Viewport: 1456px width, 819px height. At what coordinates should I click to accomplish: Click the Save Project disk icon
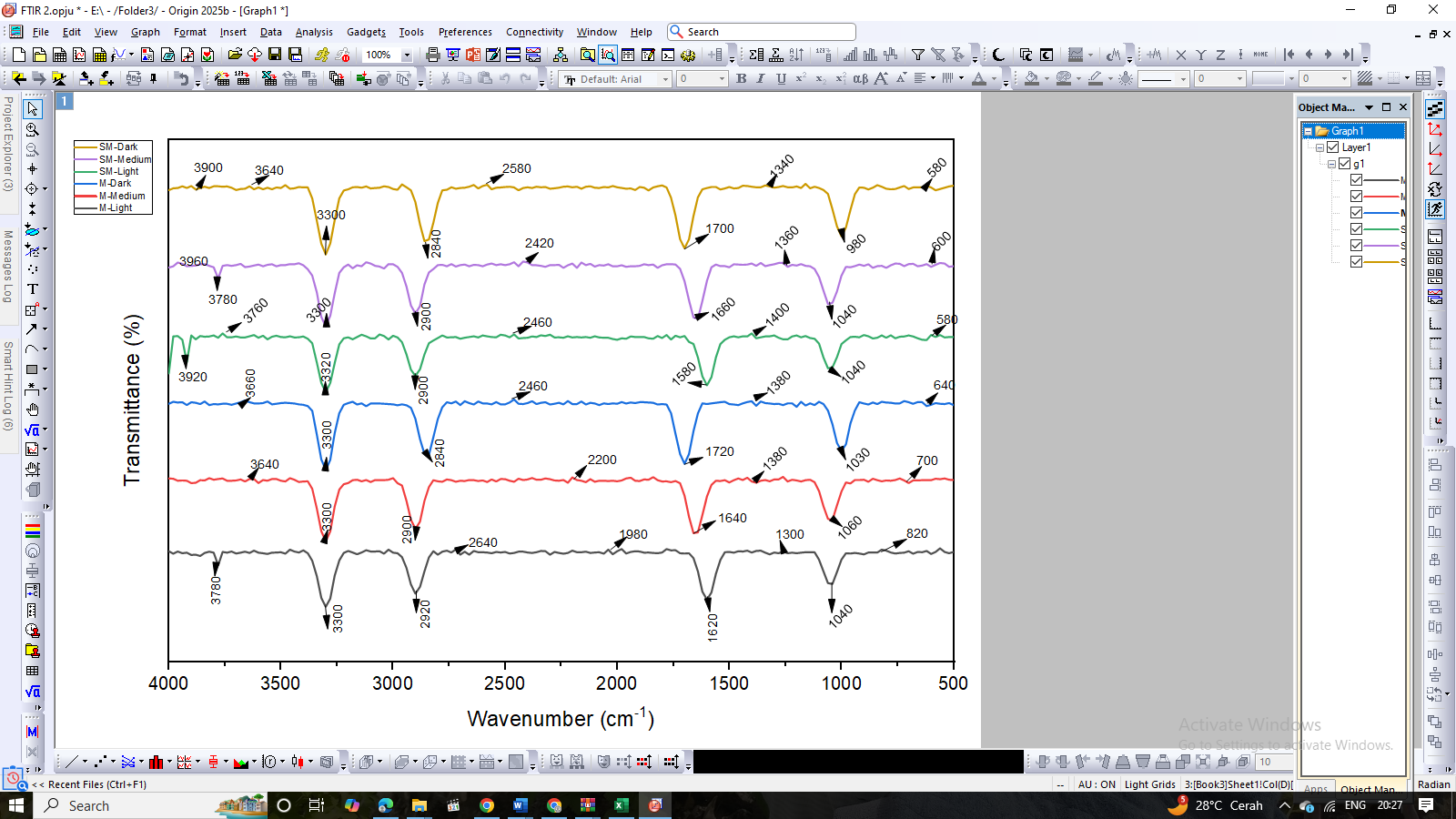coord(275,55)
